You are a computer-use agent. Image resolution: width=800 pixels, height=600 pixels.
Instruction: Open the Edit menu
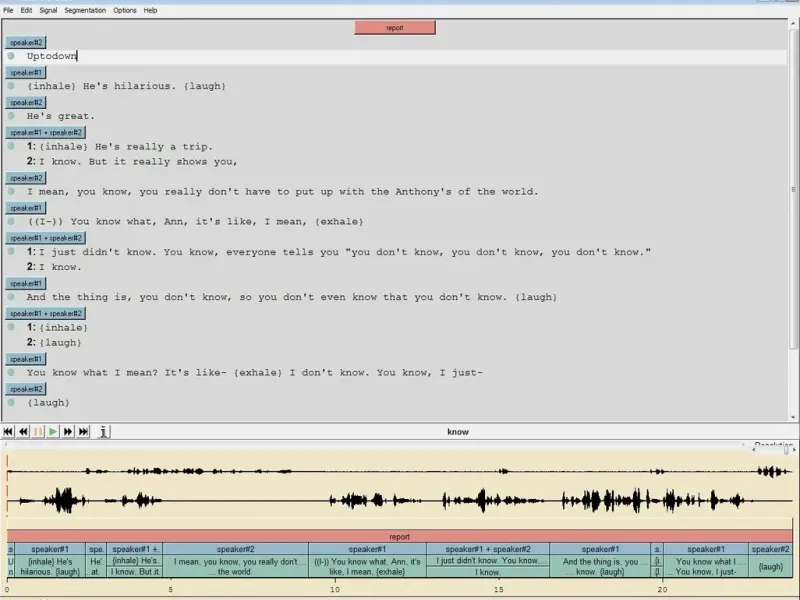point(26,10)
